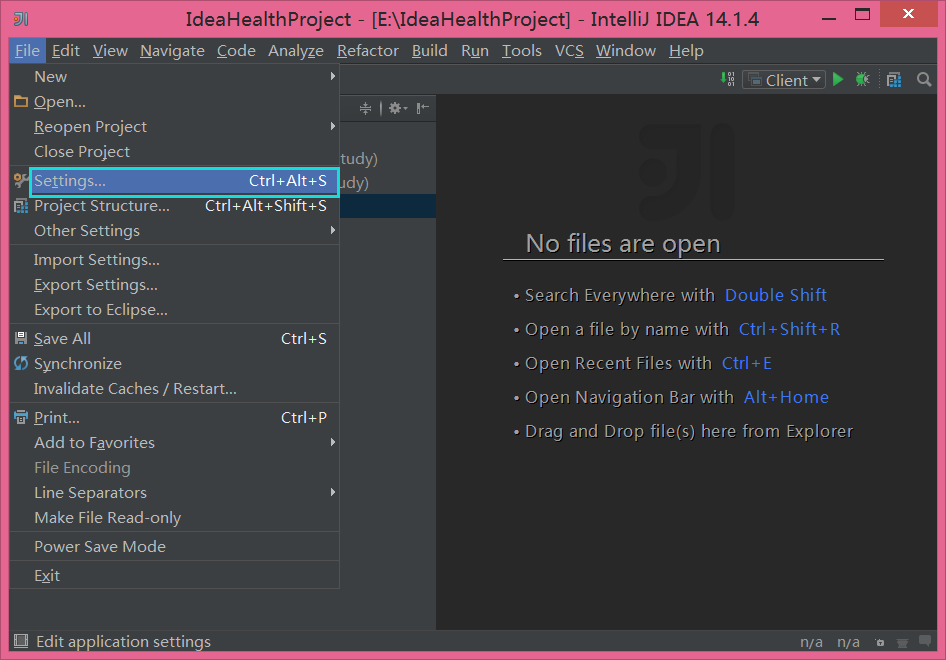Click the project panel collapse-all icon

pos(366,108)
